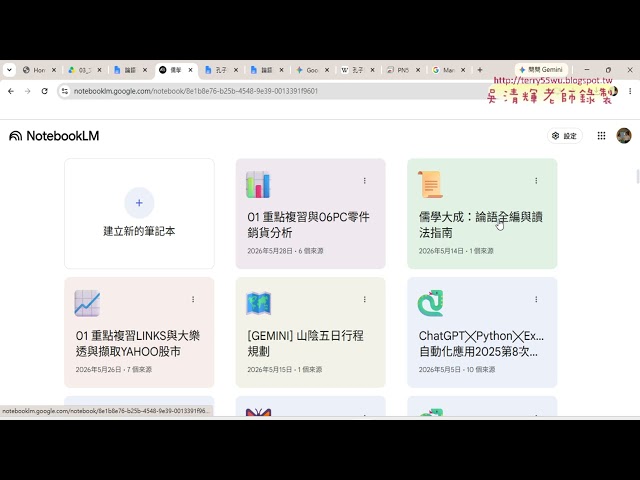This screenshot has width=640, height=480.
Task: Open the scroll icon of 儒學大成 notebook
Action: click(430, 184)
